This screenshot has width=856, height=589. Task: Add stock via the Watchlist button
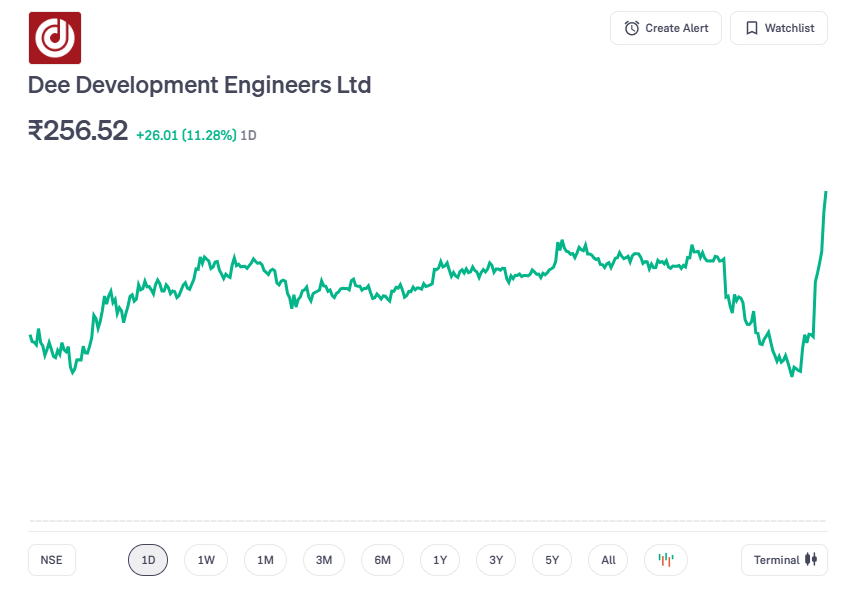[x=779, y=28]
